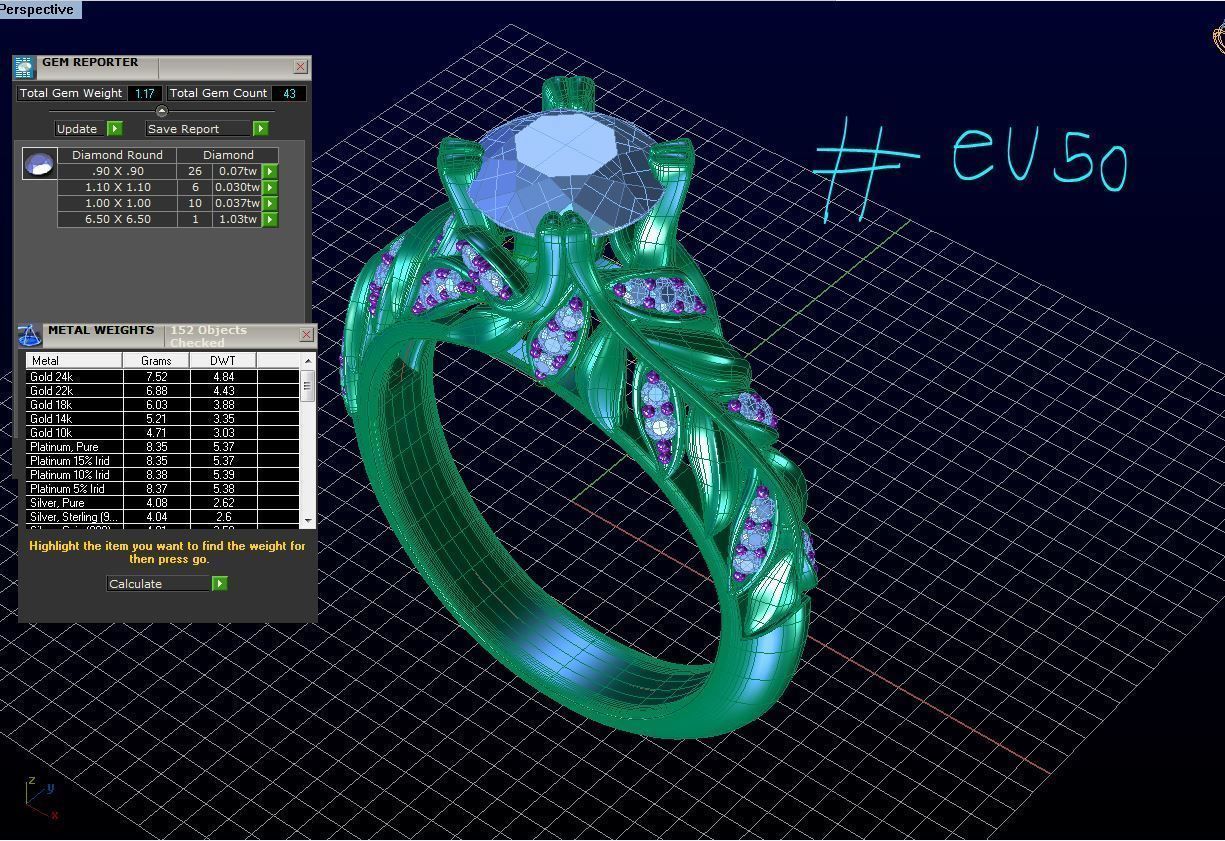The image size is (1225, 841).
Task: Run the Update green arrow
Action: tap(115, 128)
